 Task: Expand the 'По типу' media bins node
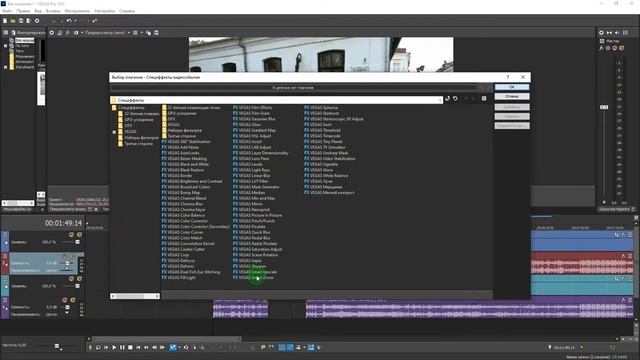coord(5,46)
